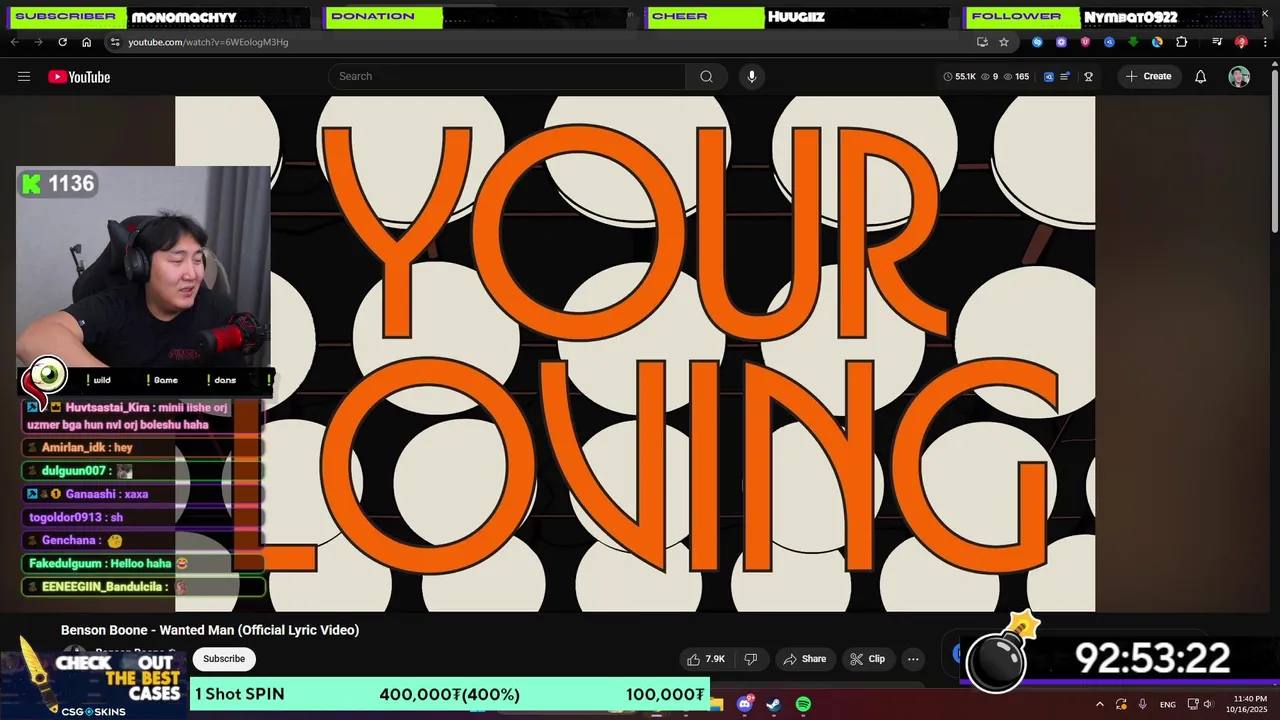
Task: Click the Subscribe button
Action: pos(224,659)
